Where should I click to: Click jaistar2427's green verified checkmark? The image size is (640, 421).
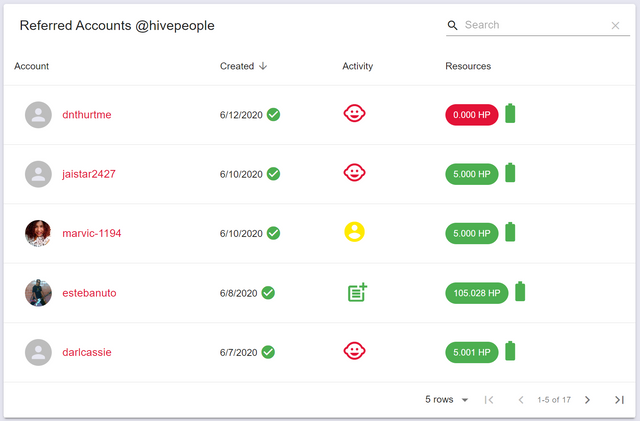coord(273,174)
